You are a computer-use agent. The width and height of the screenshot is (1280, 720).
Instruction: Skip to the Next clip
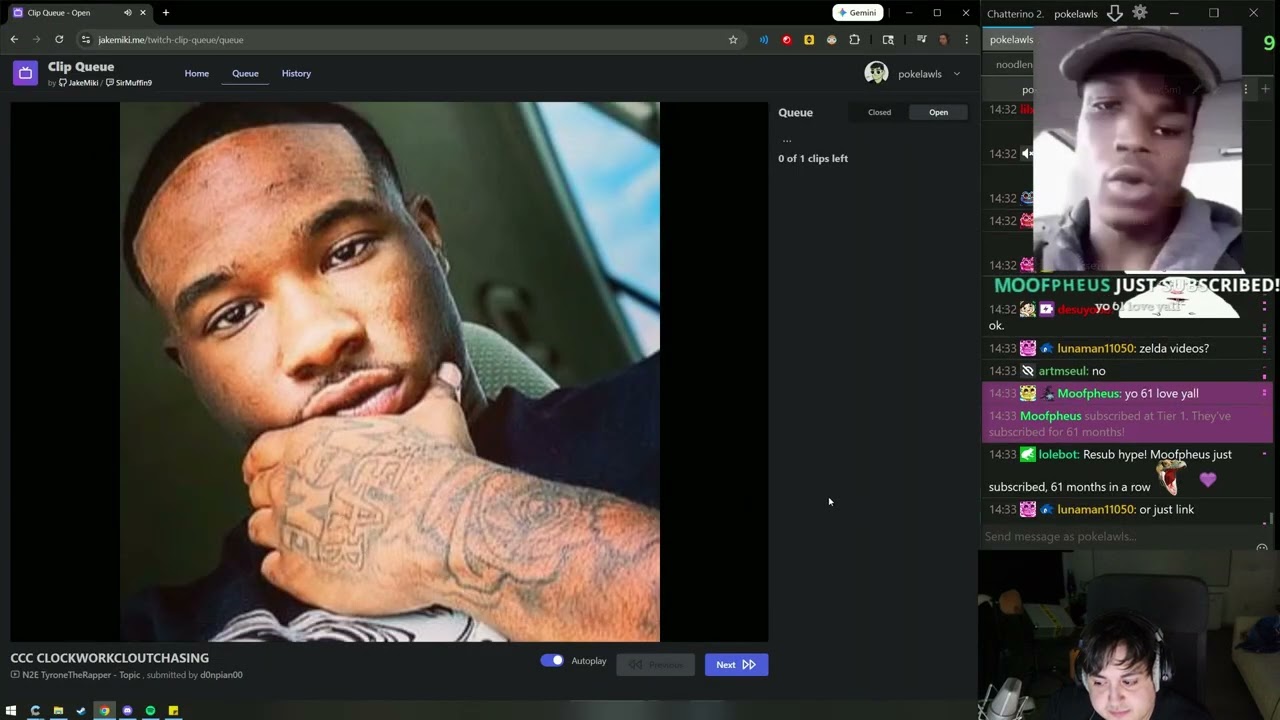click(x=736, y=665)
